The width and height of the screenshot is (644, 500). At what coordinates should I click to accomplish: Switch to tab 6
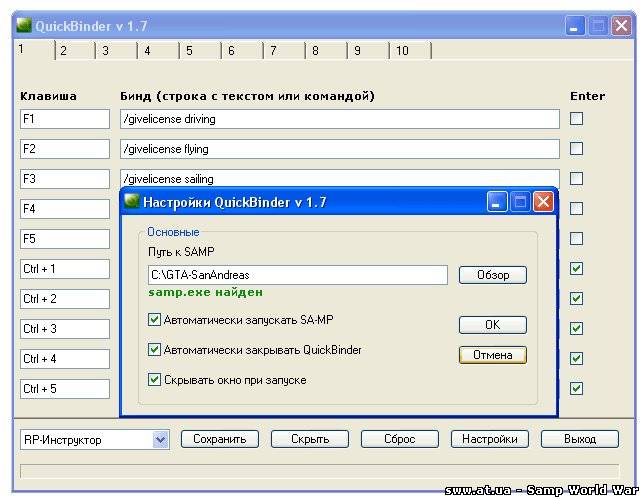[x=242, y=51]
